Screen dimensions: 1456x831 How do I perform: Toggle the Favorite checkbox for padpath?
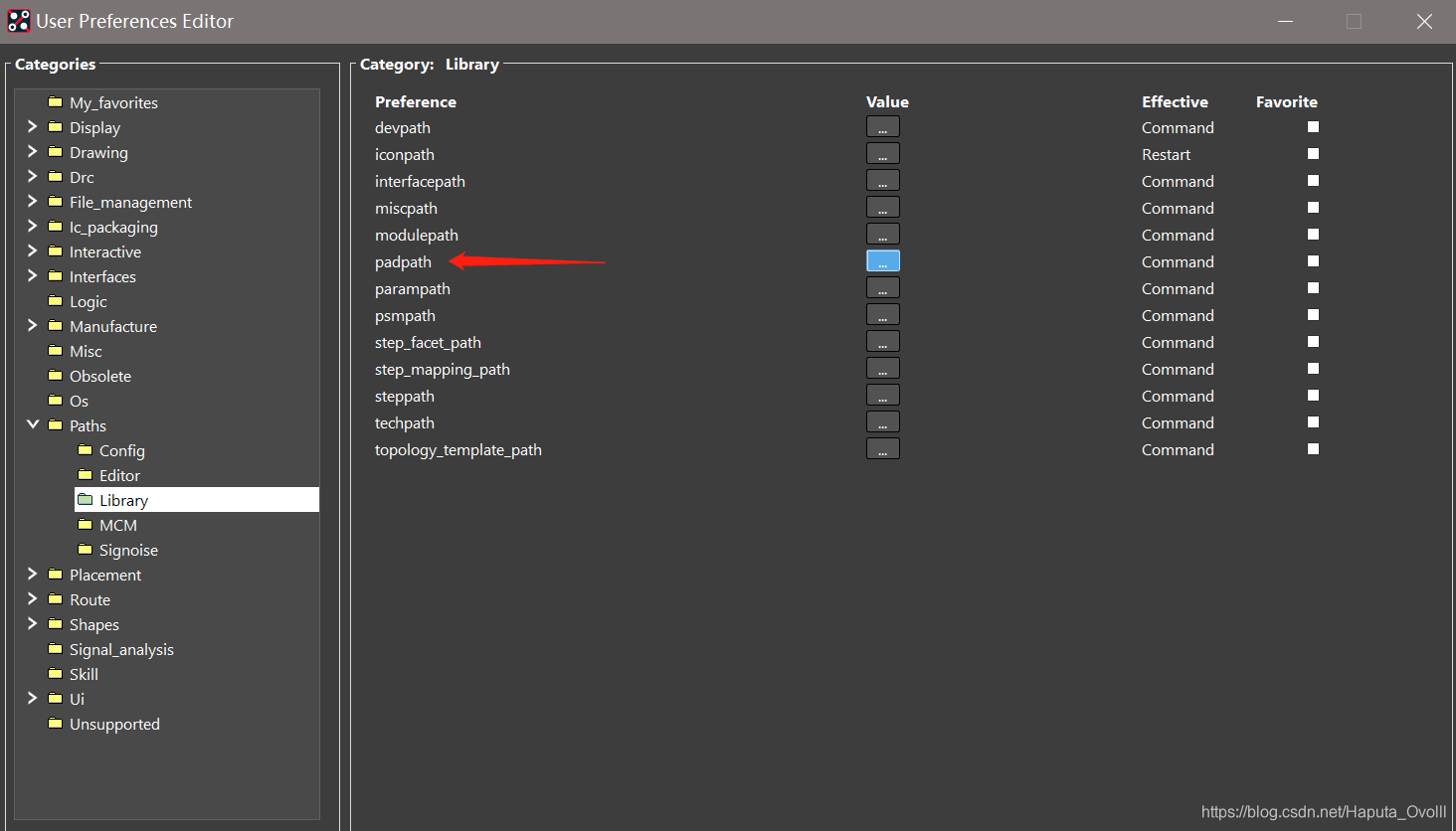[1313, 261]
